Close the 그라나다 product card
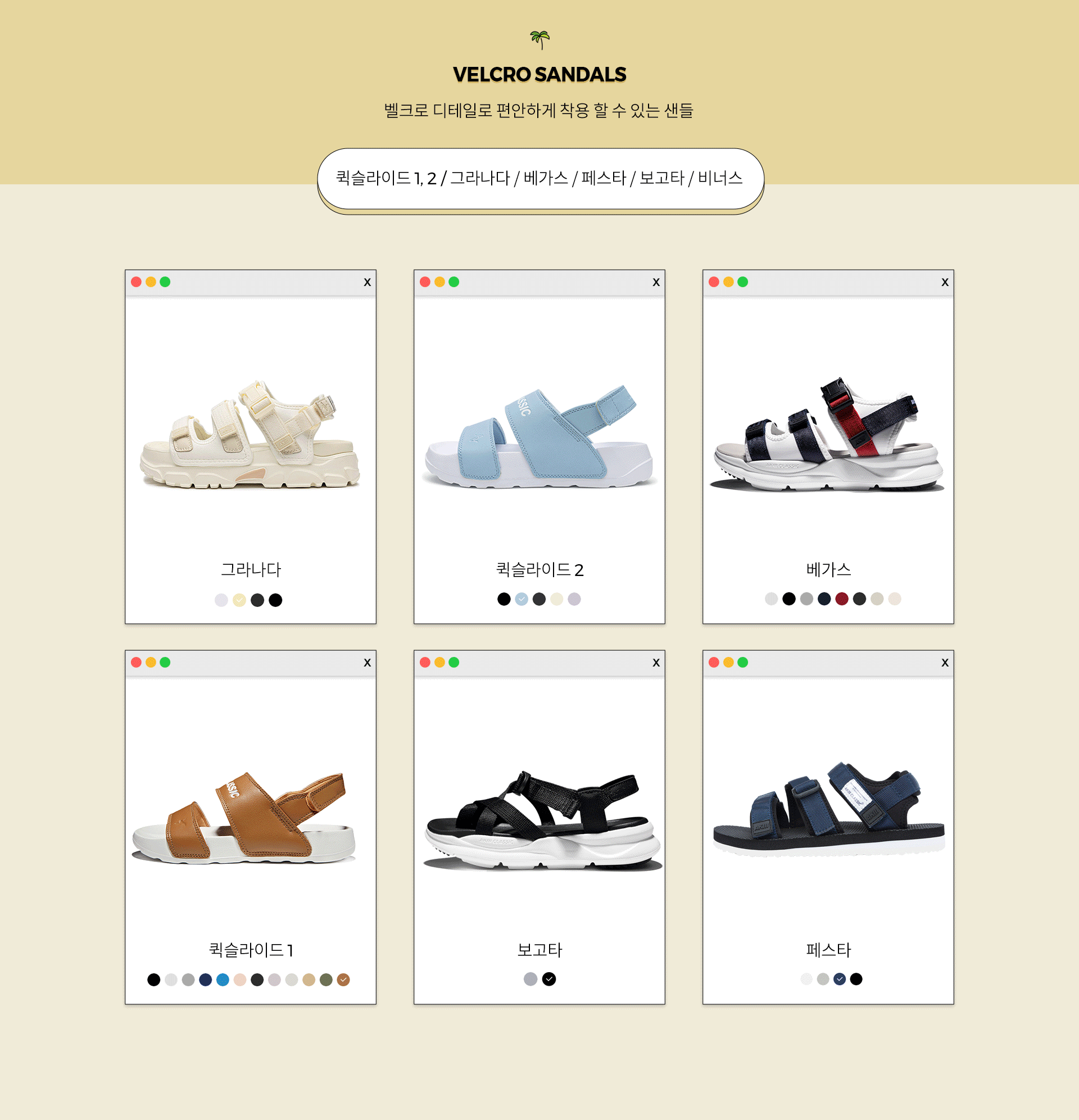 coord(368,282)
